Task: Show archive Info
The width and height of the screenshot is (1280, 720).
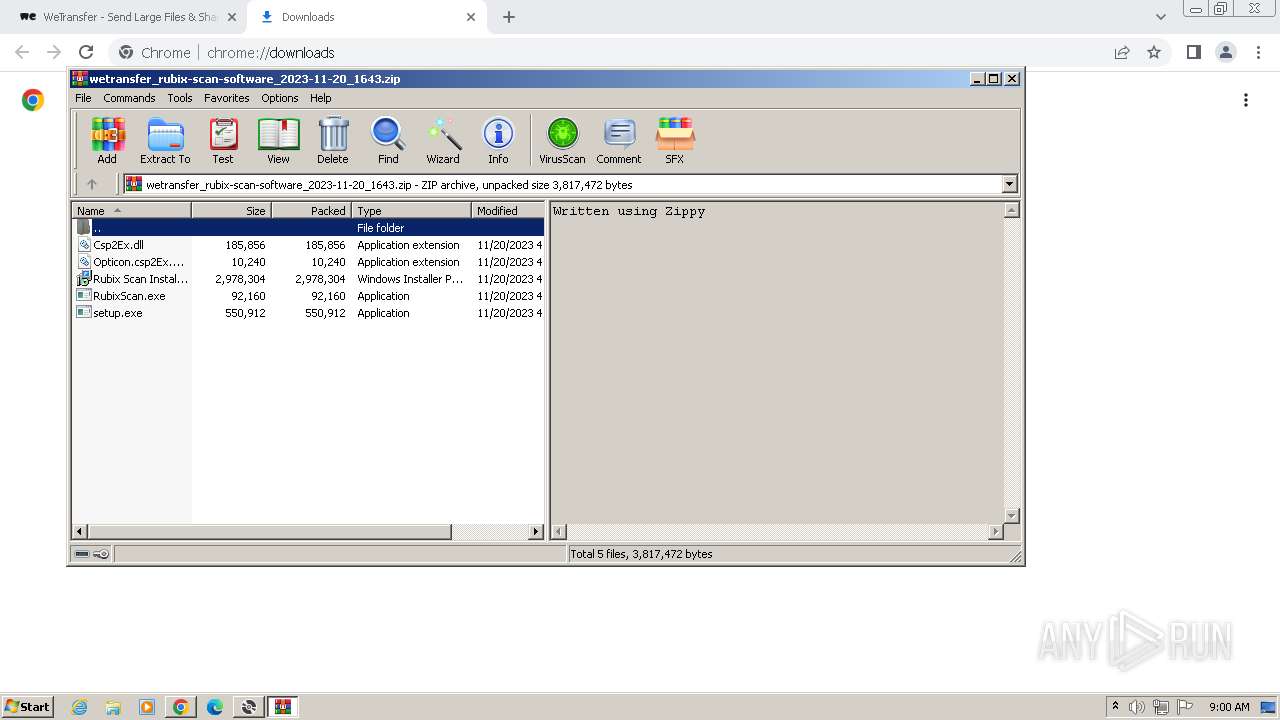Action: click(x=498, y=140)
